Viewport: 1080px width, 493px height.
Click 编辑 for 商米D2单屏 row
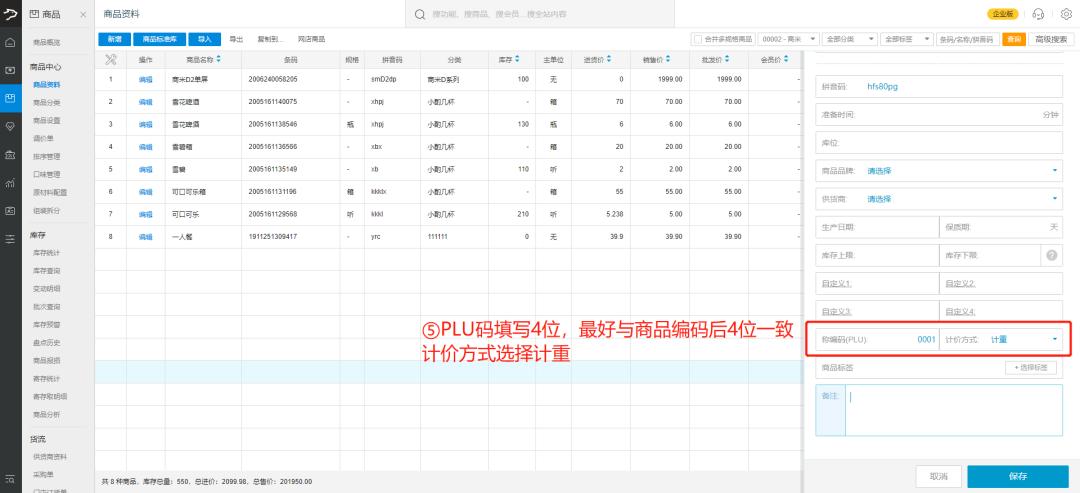pos(145,79)
